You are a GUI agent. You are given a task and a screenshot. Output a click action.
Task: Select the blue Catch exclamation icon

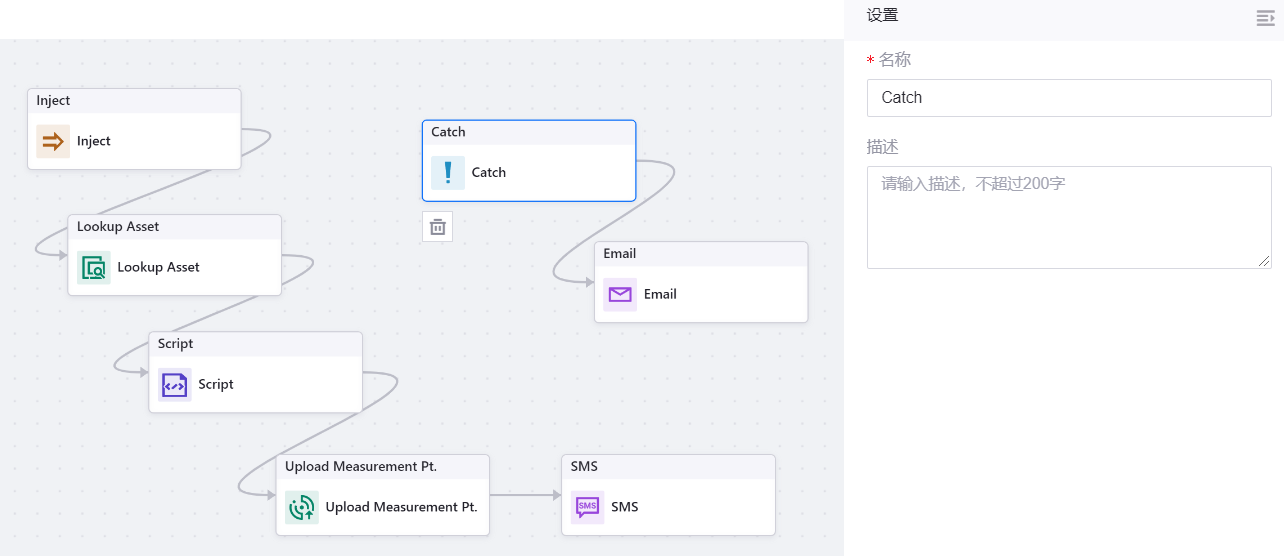pyautogui.click(x=448, y=173)
